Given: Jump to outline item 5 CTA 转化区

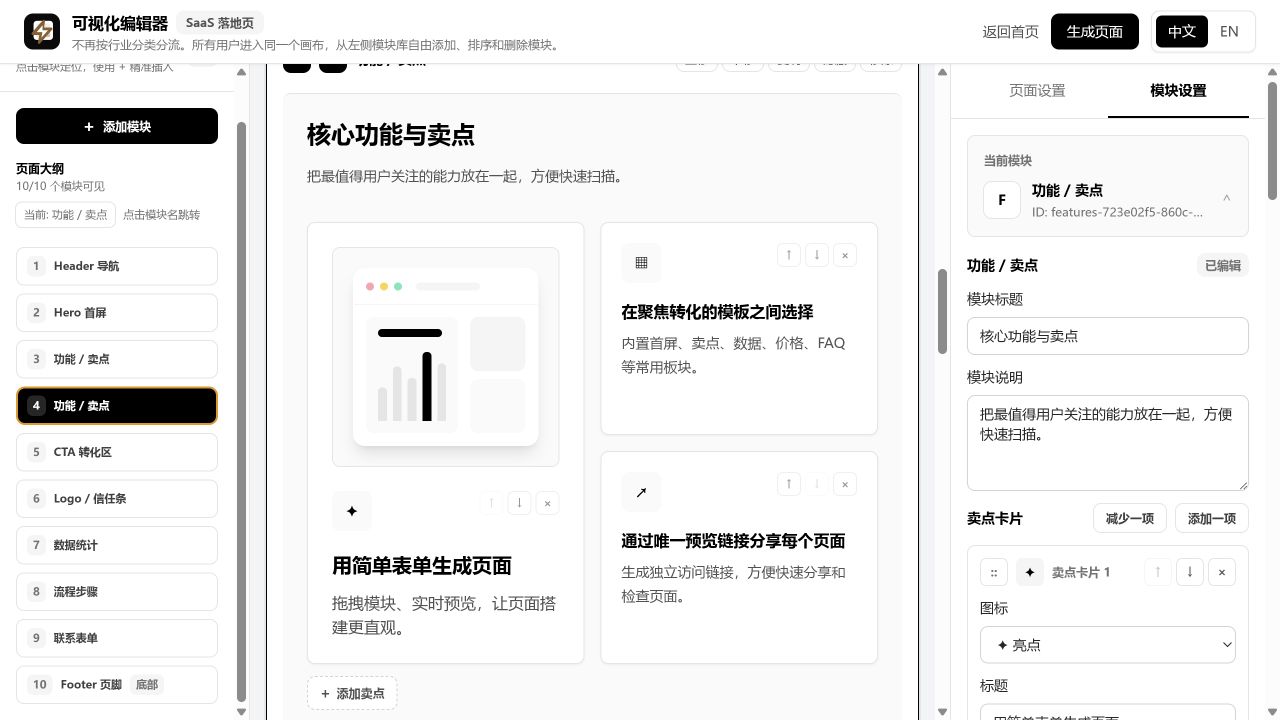Looking at the screenshot, I should 117,452.
